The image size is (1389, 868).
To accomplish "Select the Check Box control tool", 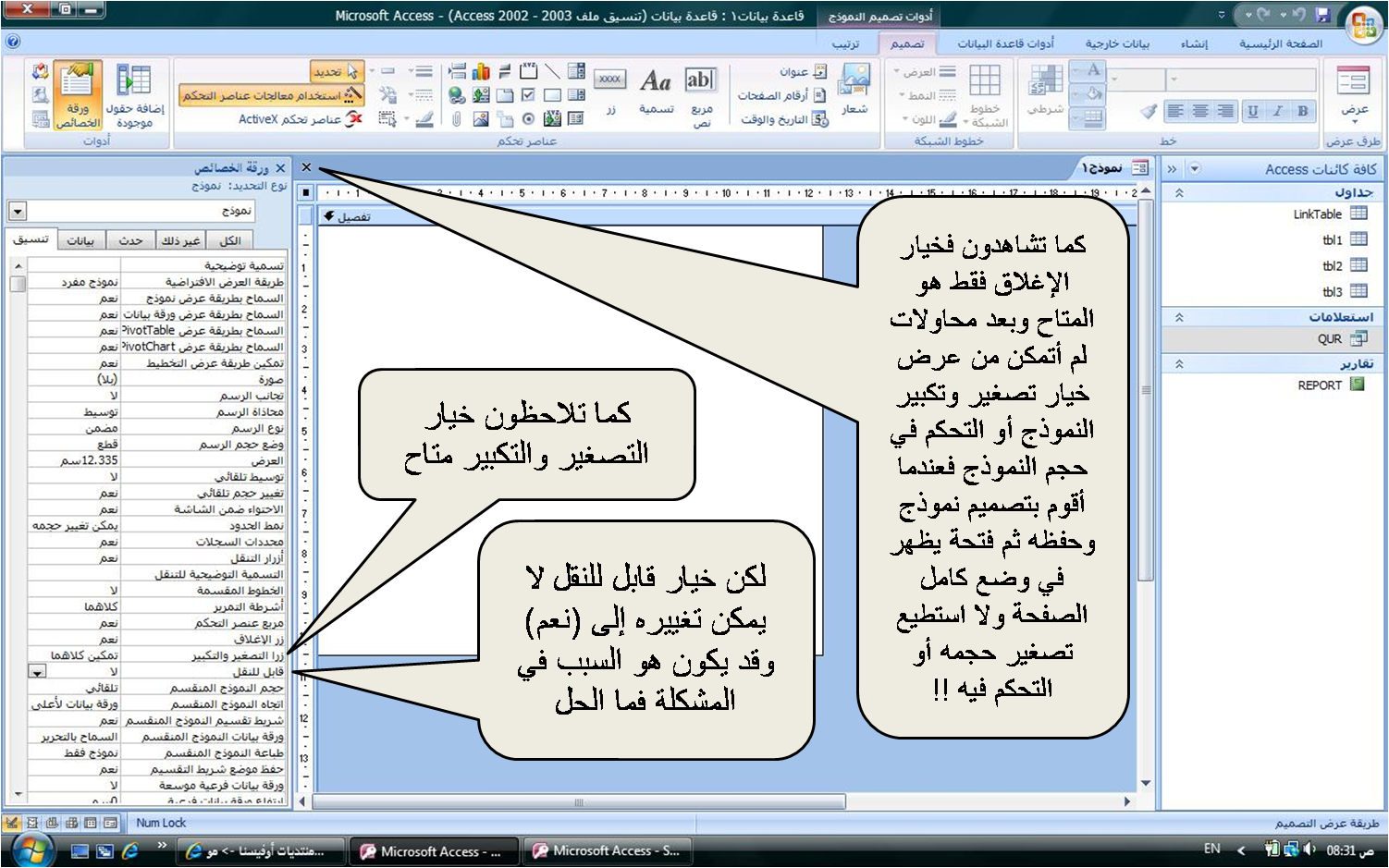I will pos(528,94).
